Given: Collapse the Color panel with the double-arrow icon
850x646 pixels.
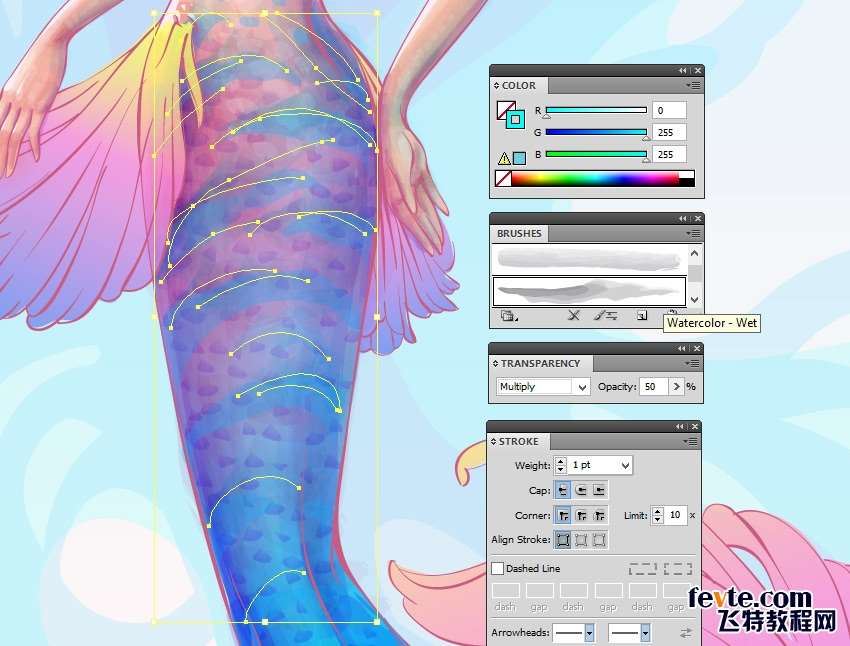Looking at the screenshot, I should point(682,70).
